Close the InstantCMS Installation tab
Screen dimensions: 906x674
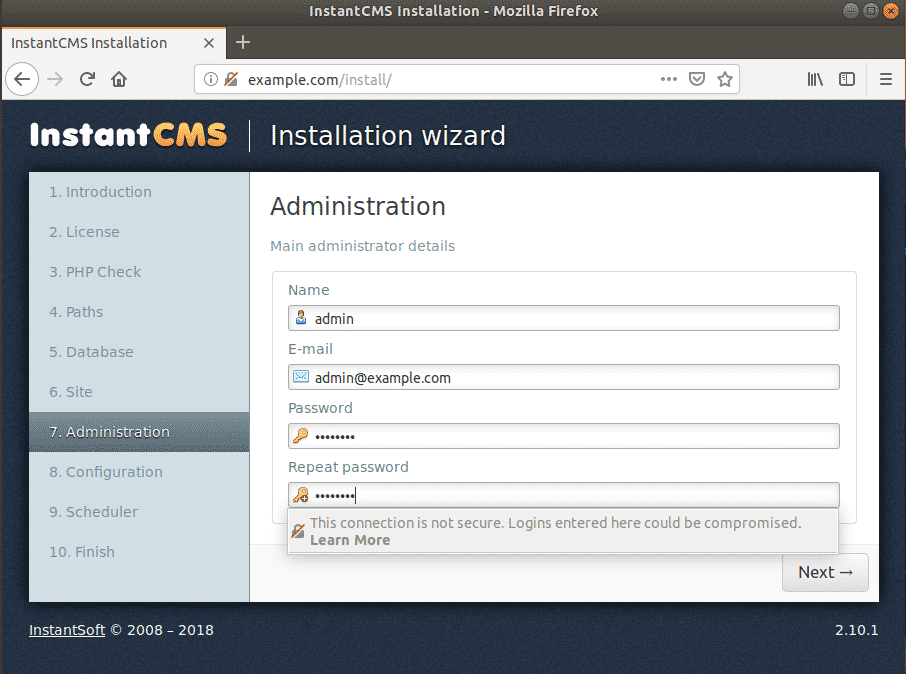click(209, 43)
